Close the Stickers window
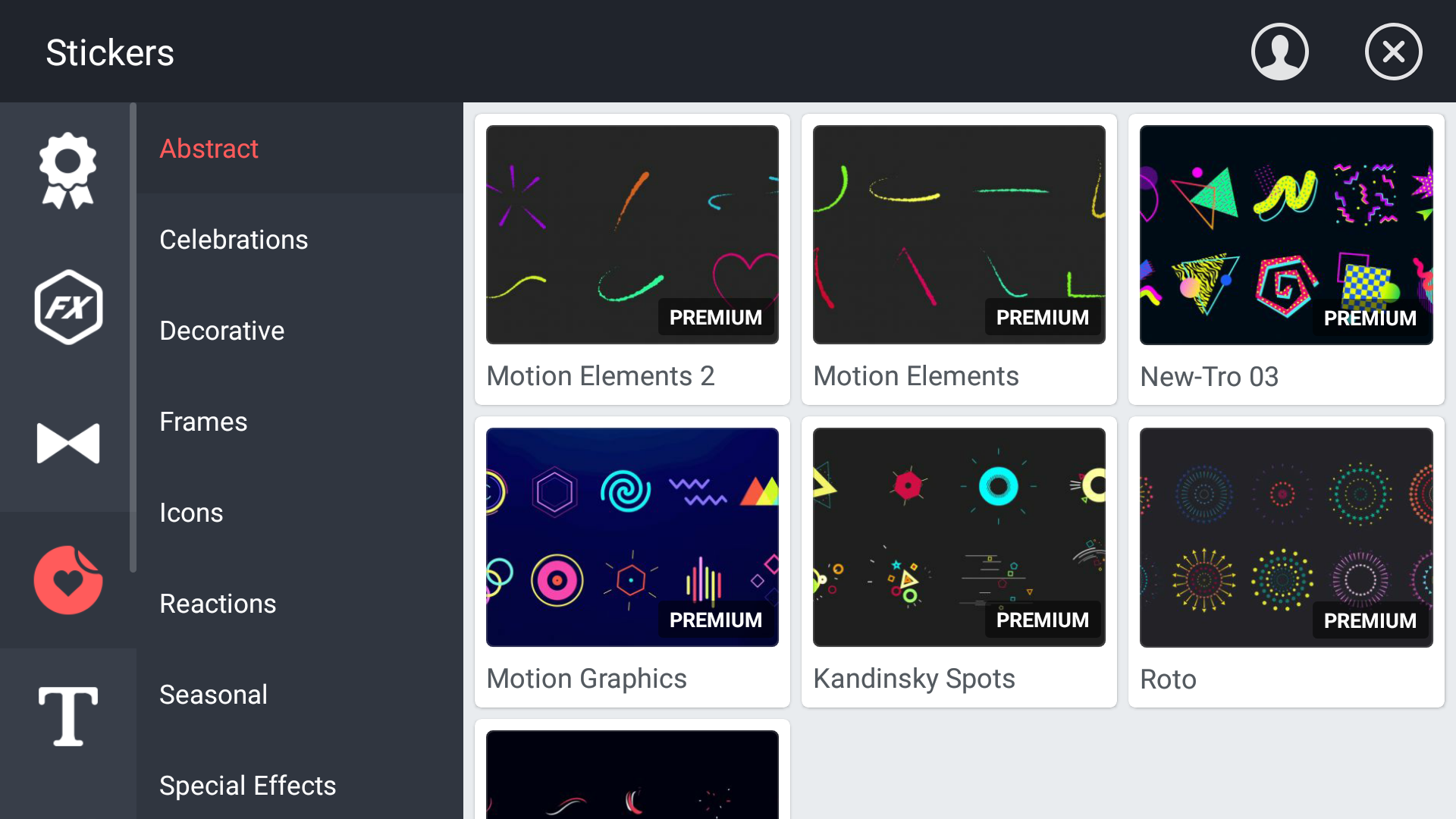Image resolution: width=1456 pixels, height=819 pixels. click(1393, 51)
